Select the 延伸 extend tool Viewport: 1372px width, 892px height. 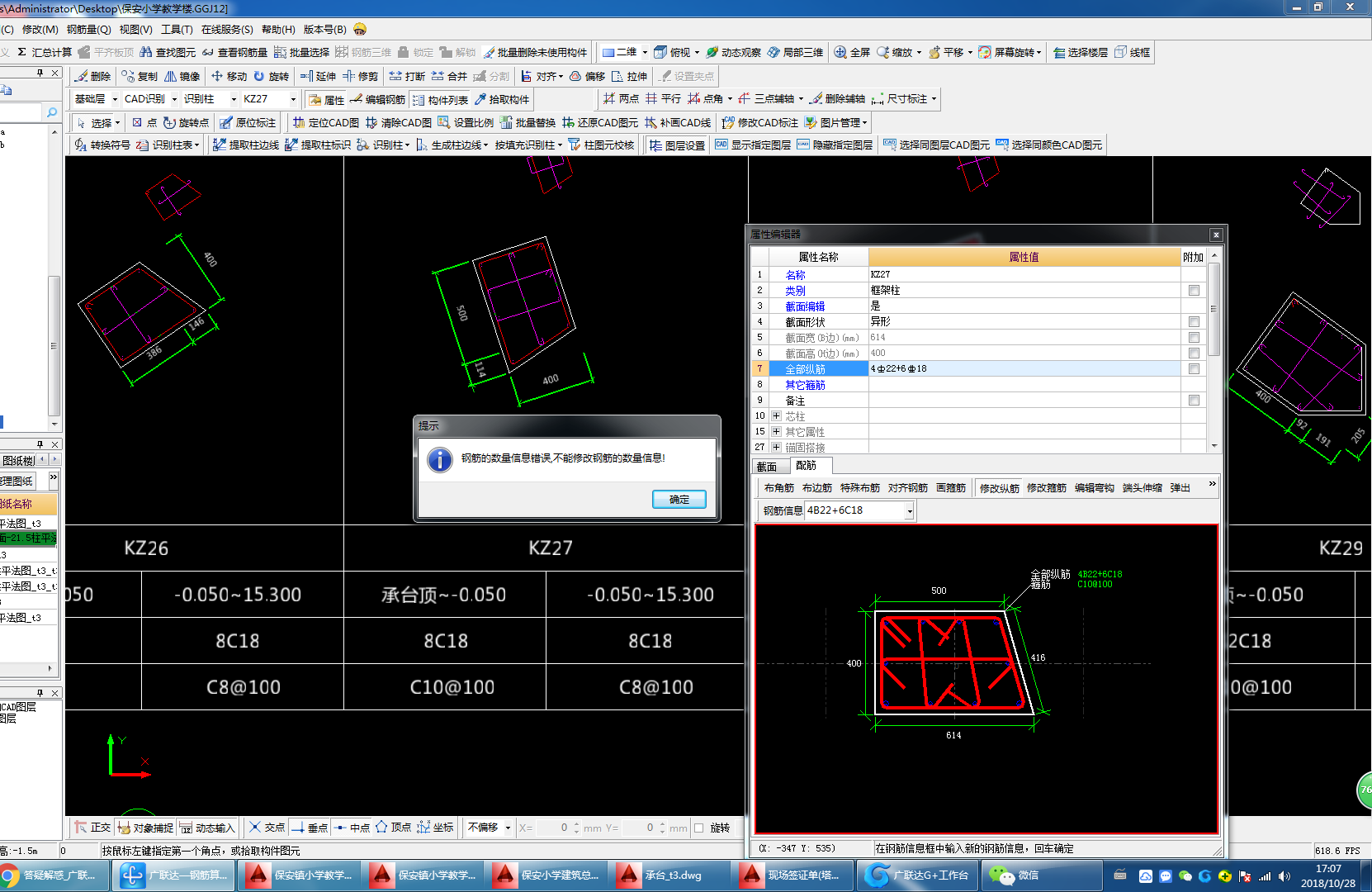click(318, 76)
